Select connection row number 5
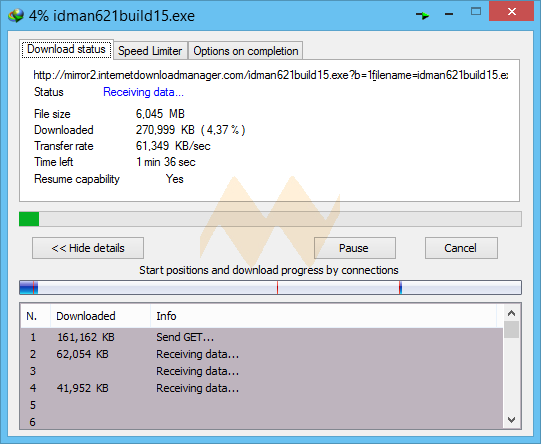The height and width of the screenshot is (444, 541). pos(262,405)
